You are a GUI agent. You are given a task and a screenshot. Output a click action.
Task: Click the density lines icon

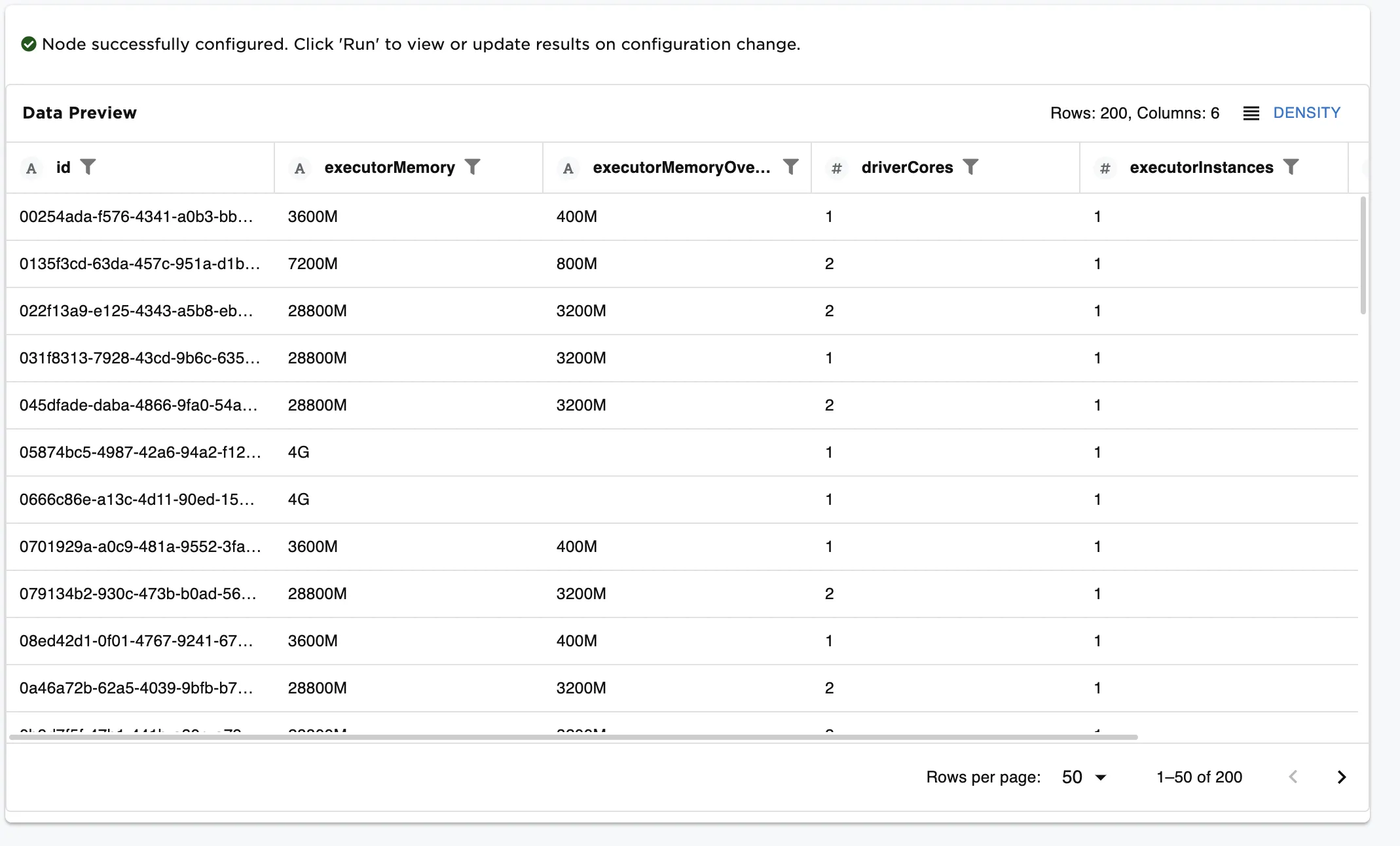tap(1251, 113)
